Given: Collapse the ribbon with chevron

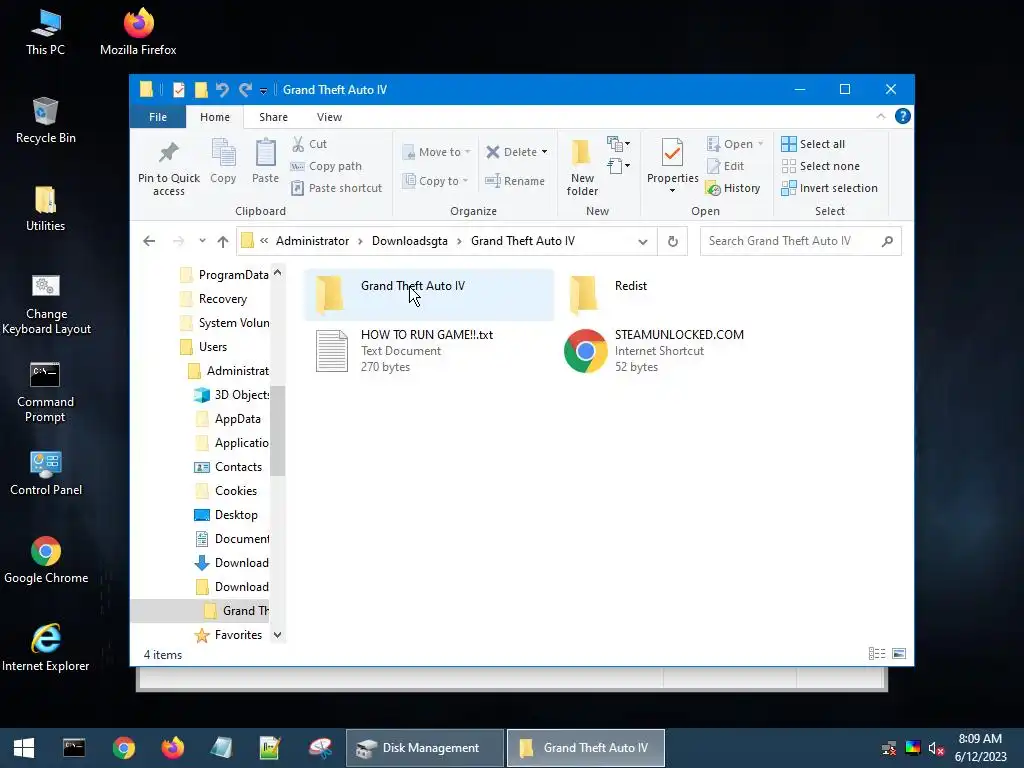Looking at the screenshot, I should coord(880,116).
